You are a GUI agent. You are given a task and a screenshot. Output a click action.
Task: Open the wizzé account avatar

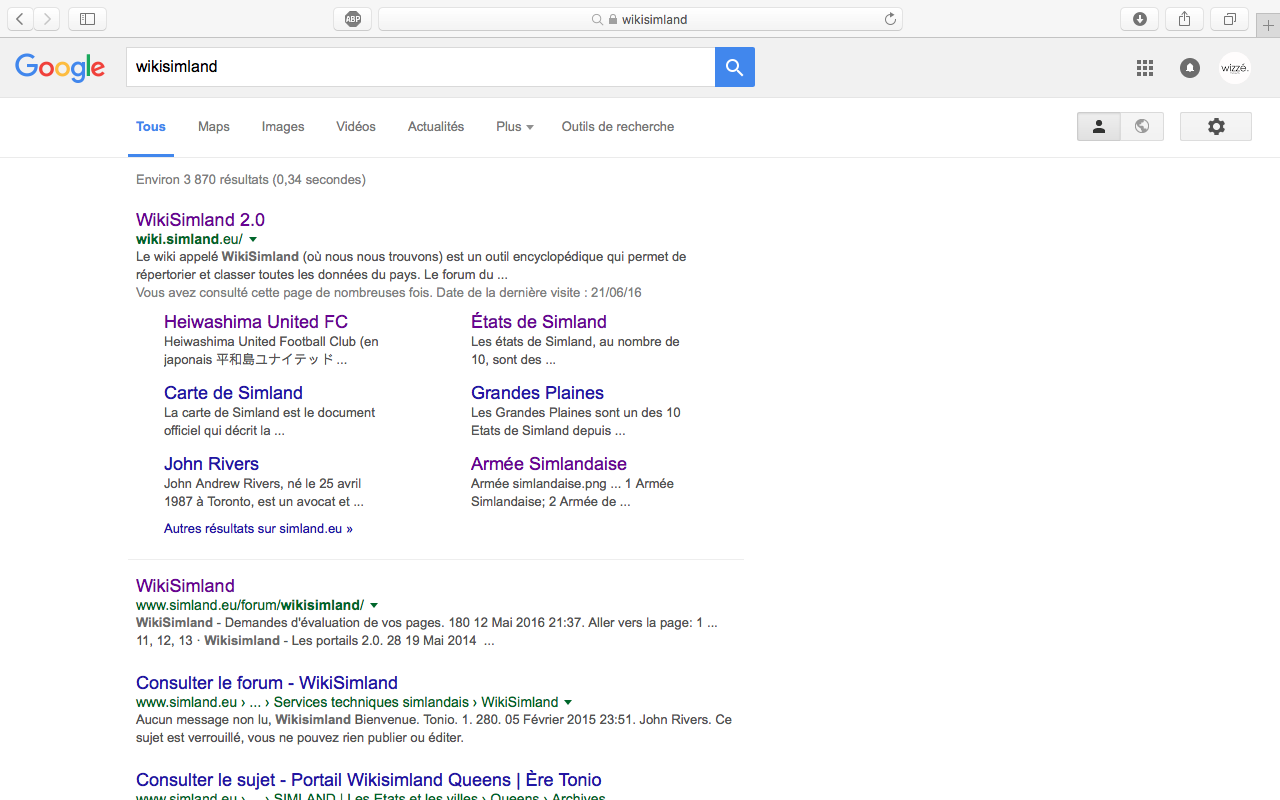click(x=1234, y=68)
